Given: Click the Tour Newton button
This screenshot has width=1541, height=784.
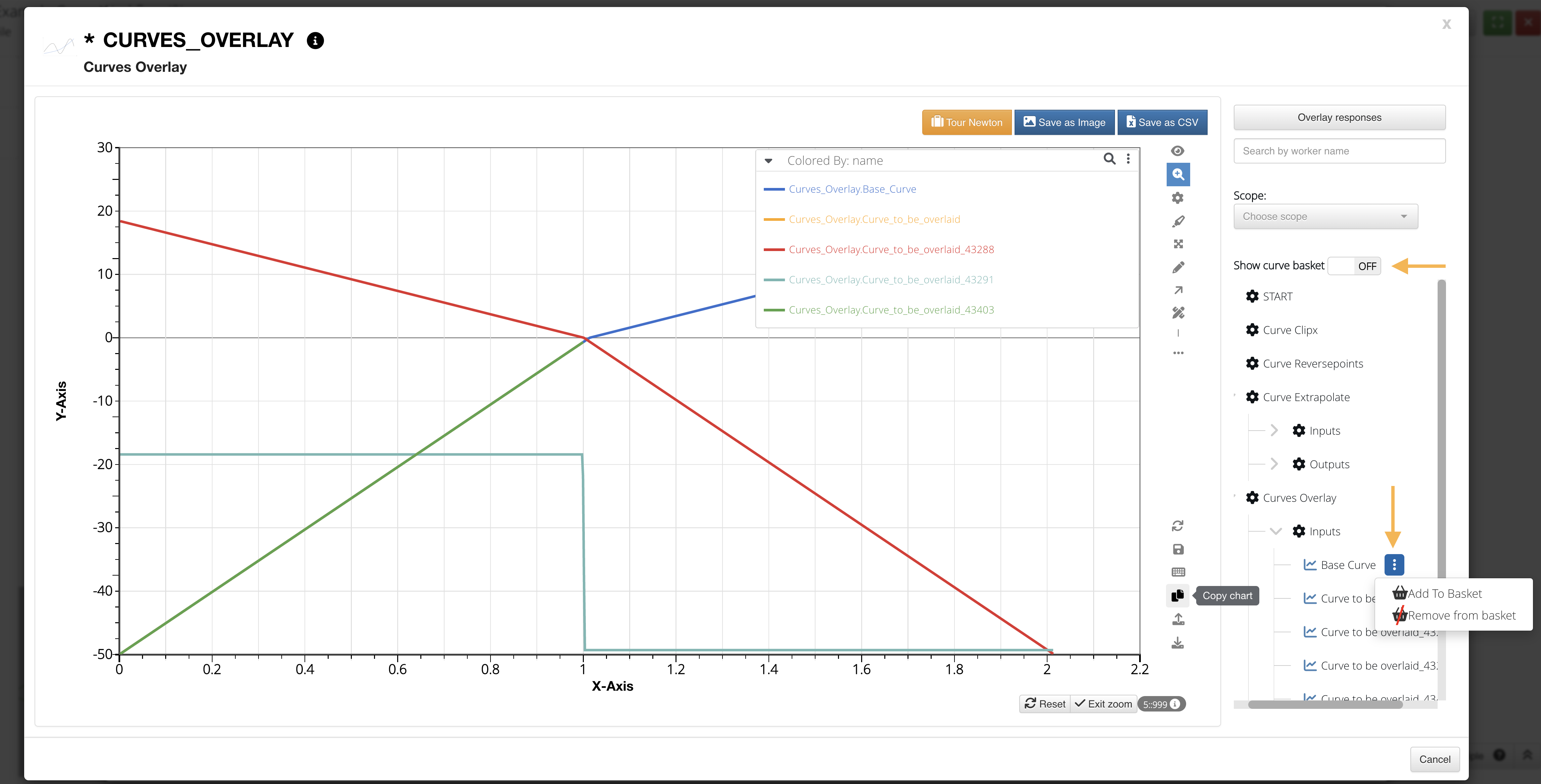Looking at the screenshot, I should (966, 122).
